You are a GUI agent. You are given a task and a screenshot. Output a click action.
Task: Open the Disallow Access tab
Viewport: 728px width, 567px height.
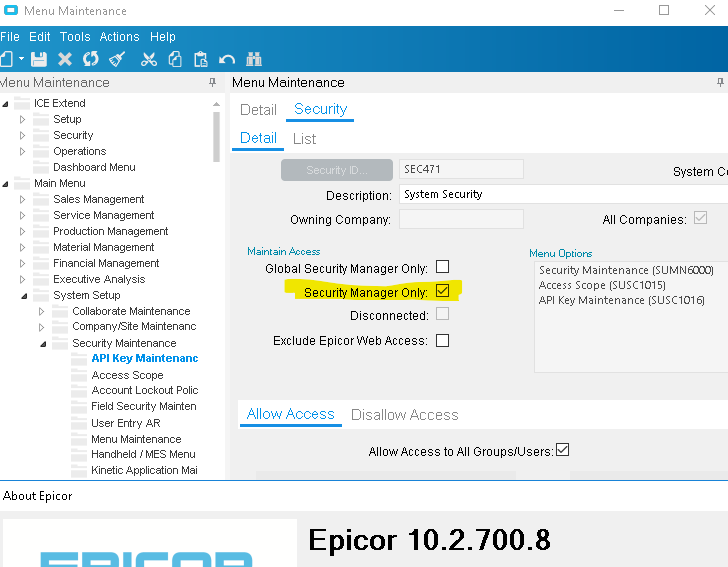pos(404,415)
